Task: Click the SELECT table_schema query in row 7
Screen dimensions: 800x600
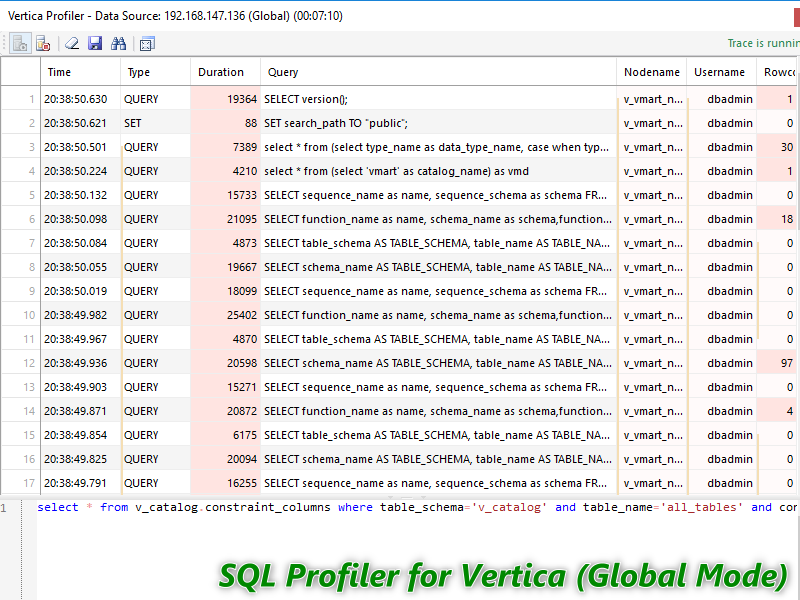Action: coord(439,243)
